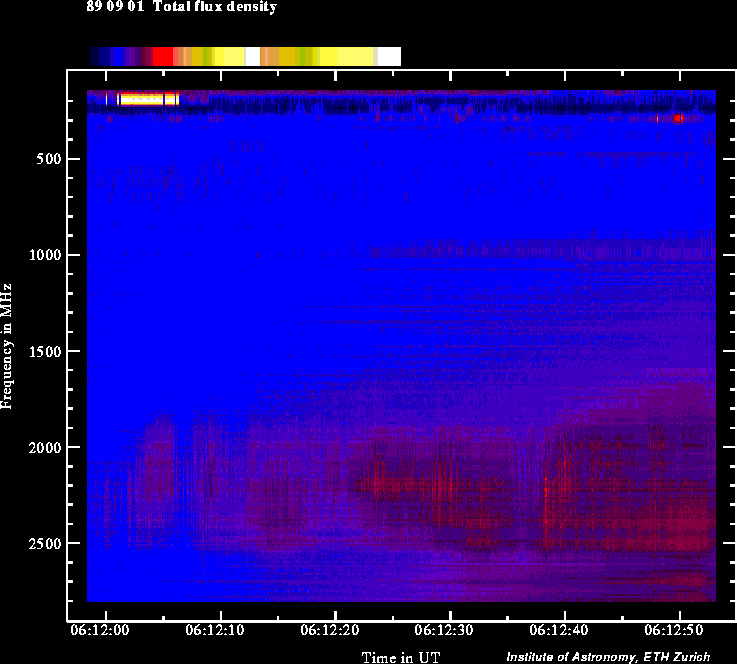Click the 06:12:20 time axis label
This screenshot has height=664, width=737.
330,630
